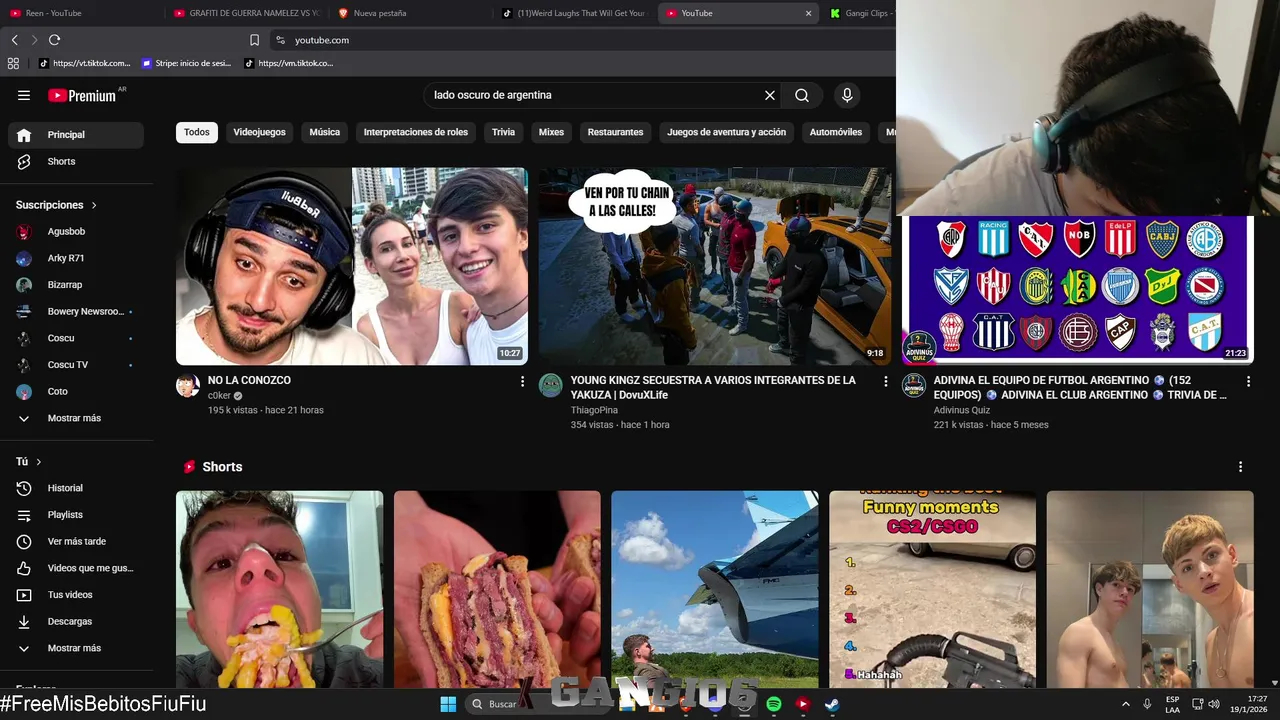Select the Videojuegos filter chip
The height and width of the screenshot is (720, 1280).
(x=259, y=132)
